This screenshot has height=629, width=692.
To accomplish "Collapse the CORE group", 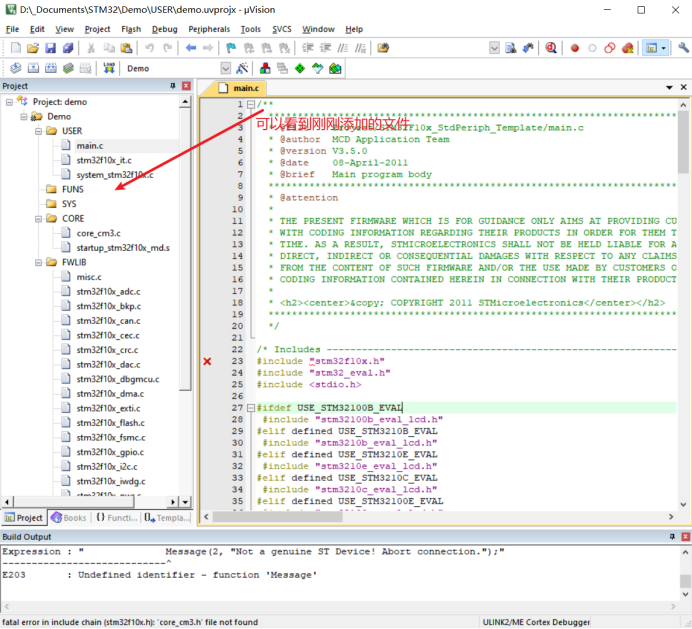I will point(38,218).
